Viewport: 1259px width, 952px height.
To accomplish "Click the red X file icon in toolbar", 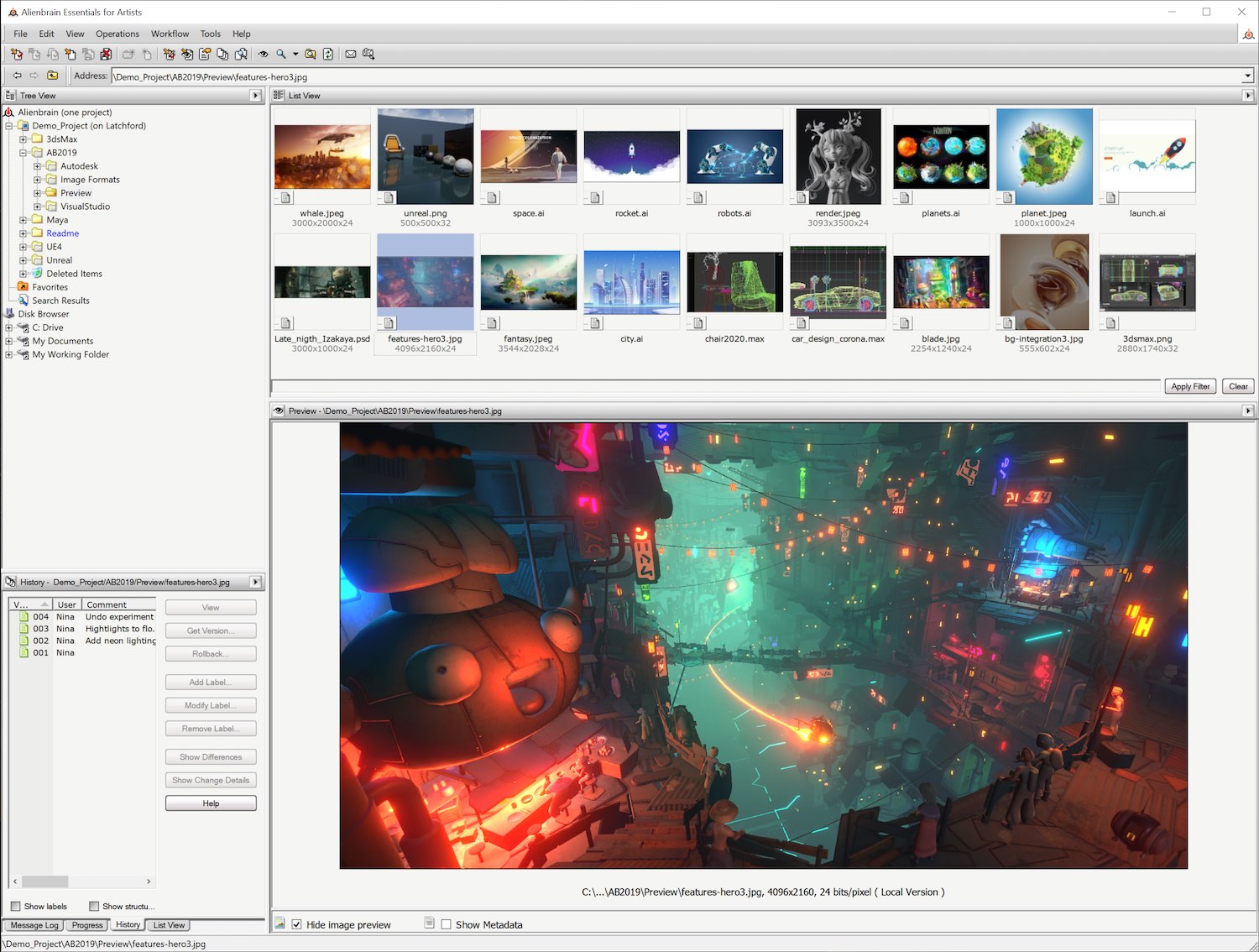I will (x=106, y=55).
